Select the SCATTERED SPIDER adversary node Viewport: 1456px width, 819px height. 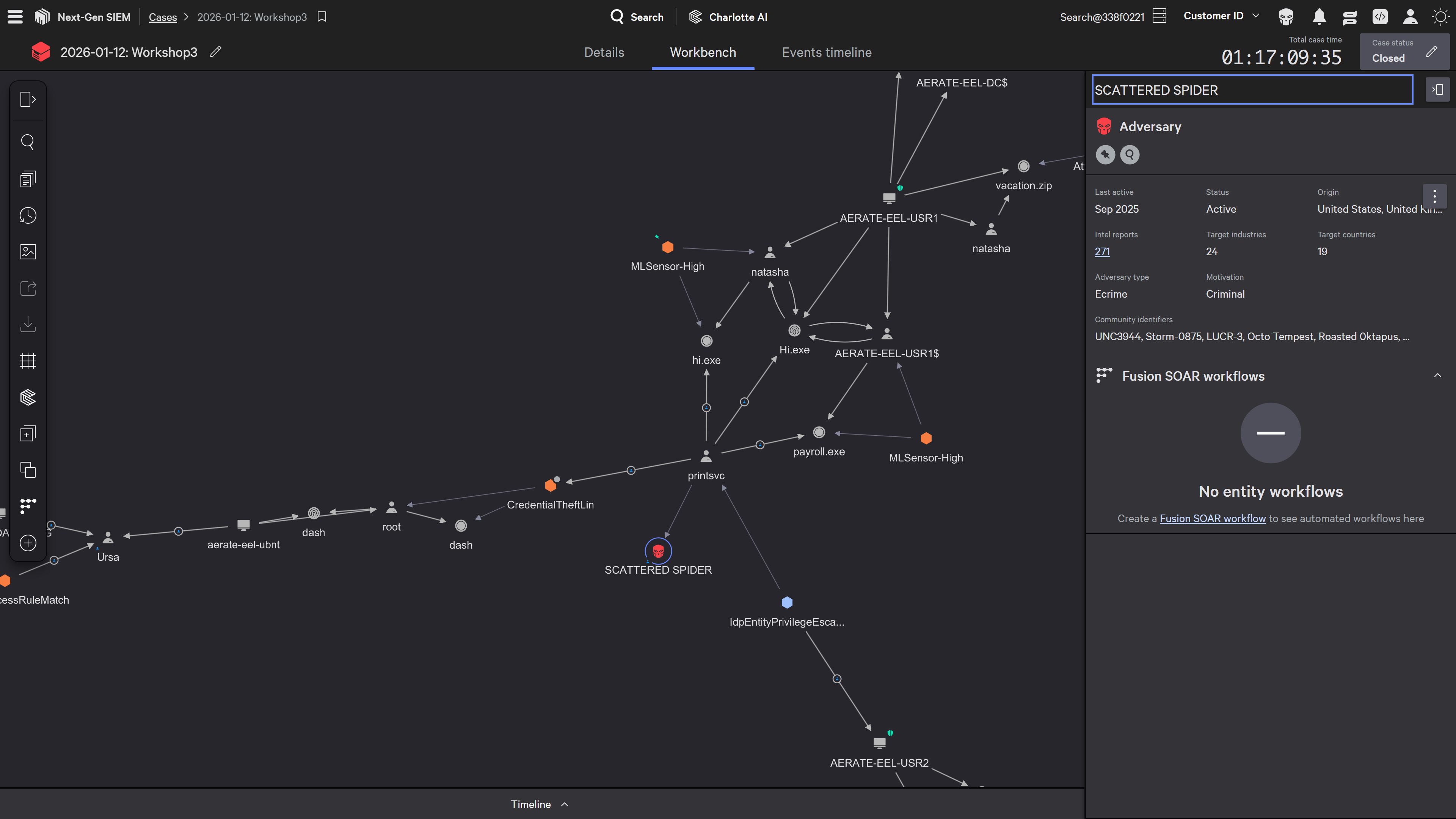[658, 551]
